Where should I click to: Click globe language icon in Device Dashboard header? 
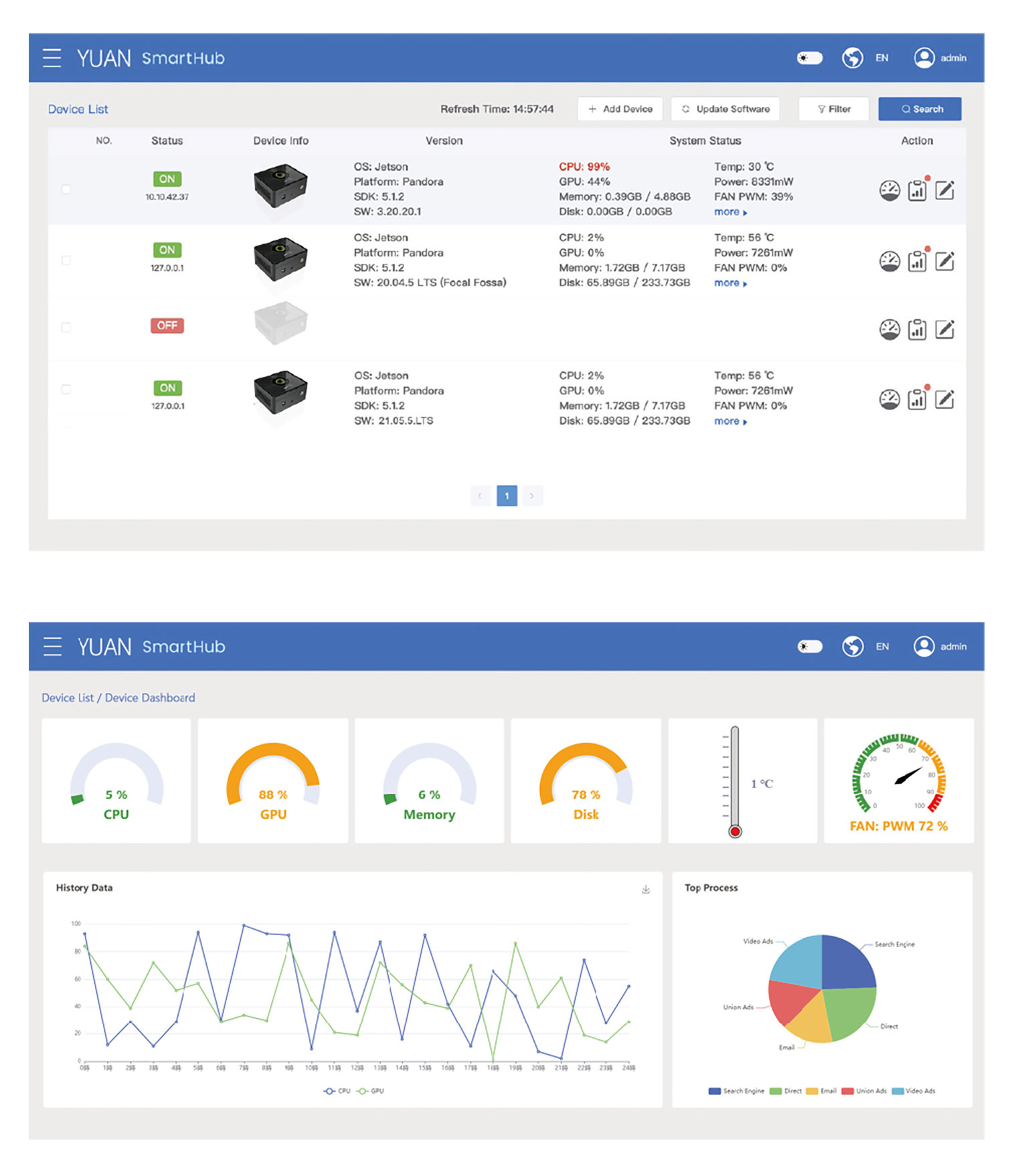coord(852,647)
